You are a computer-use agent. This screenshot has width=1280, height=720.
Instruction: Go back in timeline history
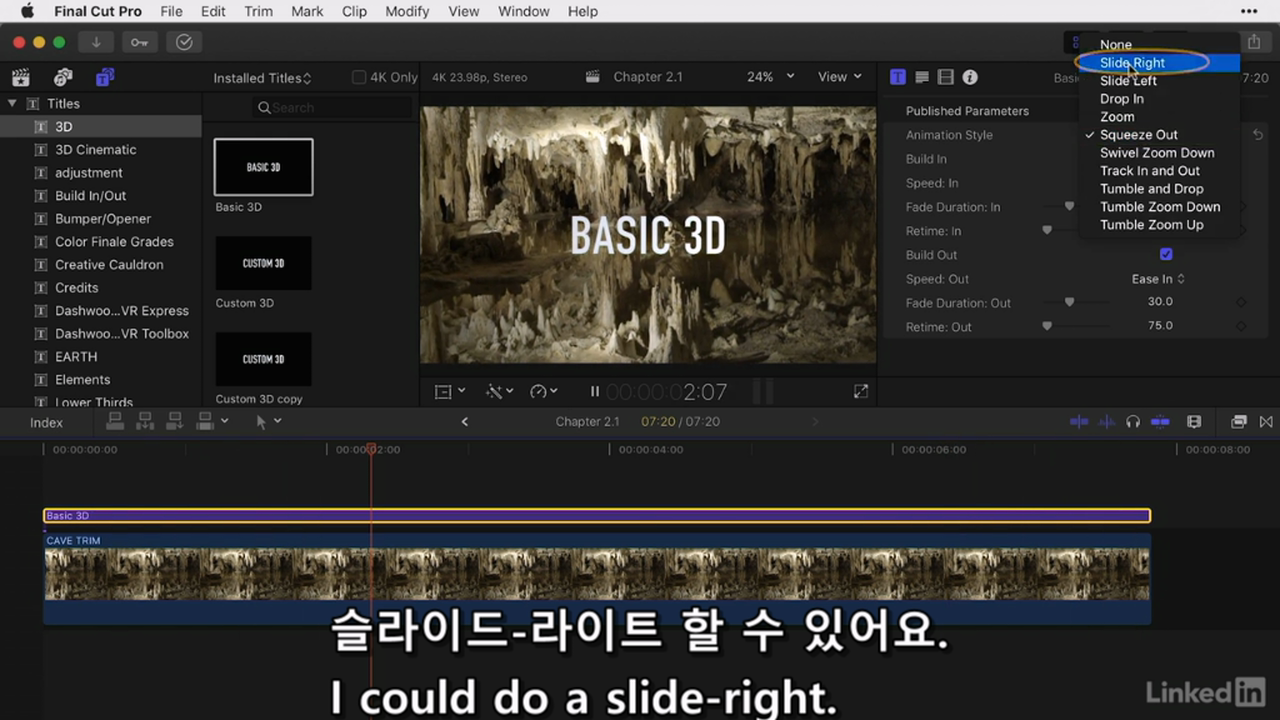point(465,422)
